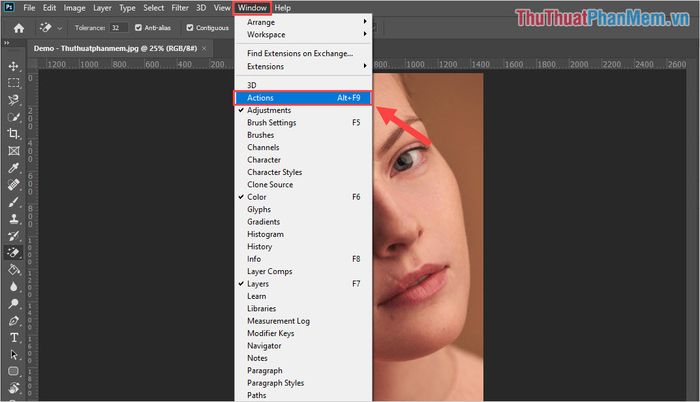This screenshot has height=402, width=700.
Task: Click the Home icon in options bar
Action: click(x=19, y=28)
